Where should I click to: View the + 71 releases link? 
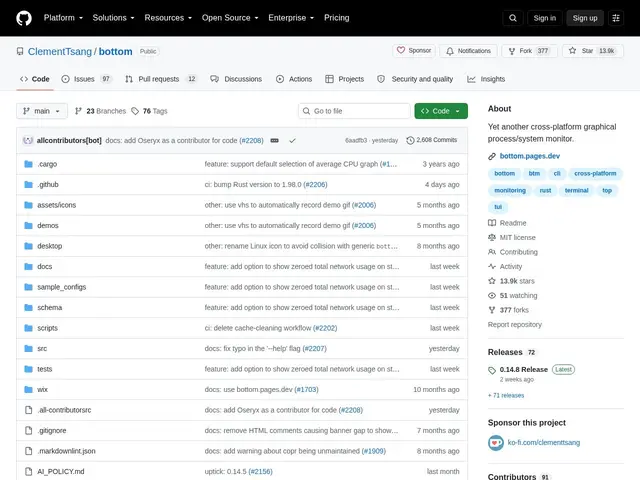pos(506,396)
